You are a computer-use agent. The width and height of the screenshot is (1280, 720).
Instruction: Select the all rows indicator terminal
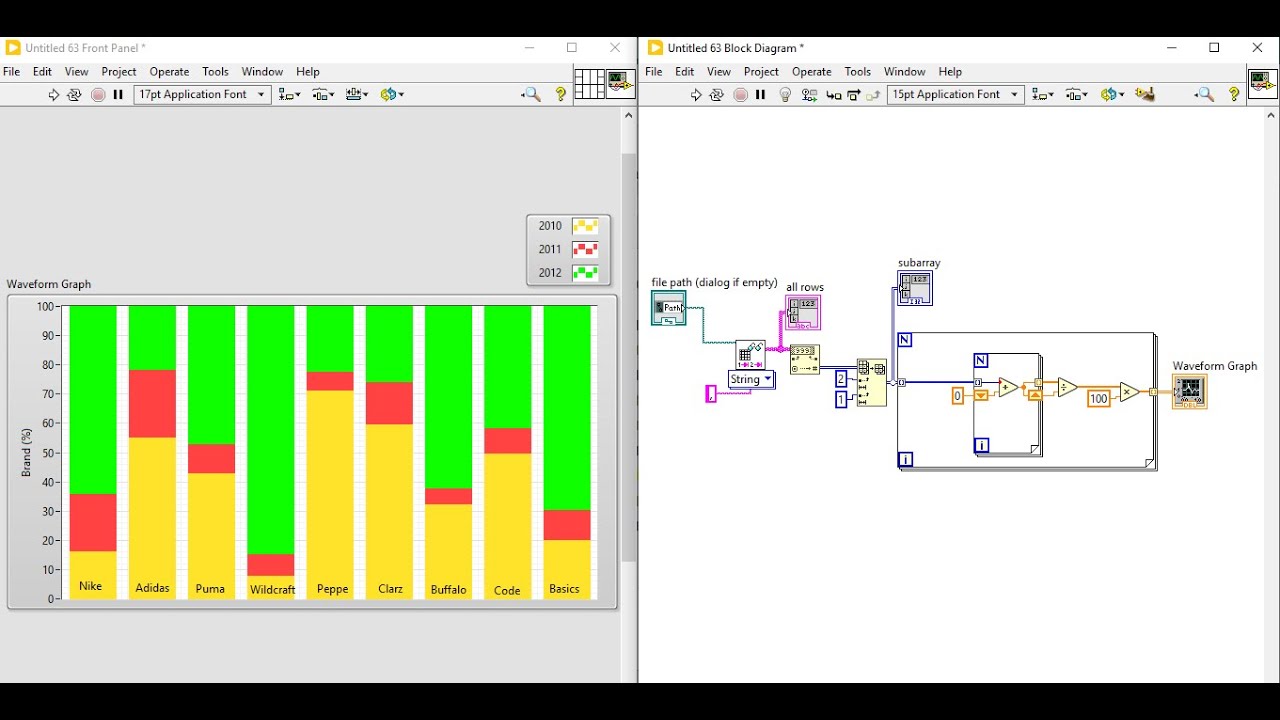tap(804, 313)
